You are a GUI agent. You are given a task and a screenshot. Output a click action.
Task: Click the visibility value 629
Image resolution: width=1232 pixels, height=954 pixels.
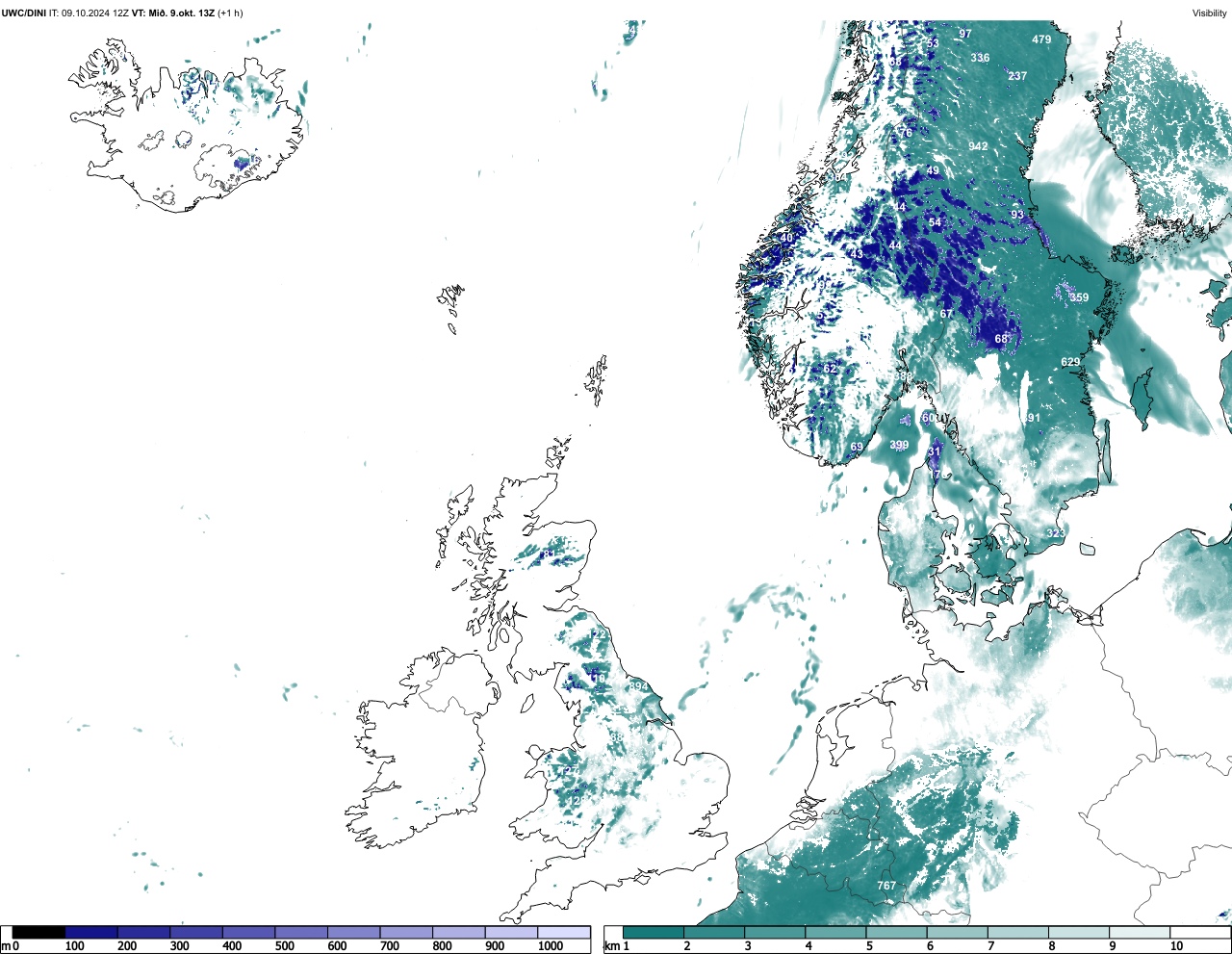tap(1070, 362)
